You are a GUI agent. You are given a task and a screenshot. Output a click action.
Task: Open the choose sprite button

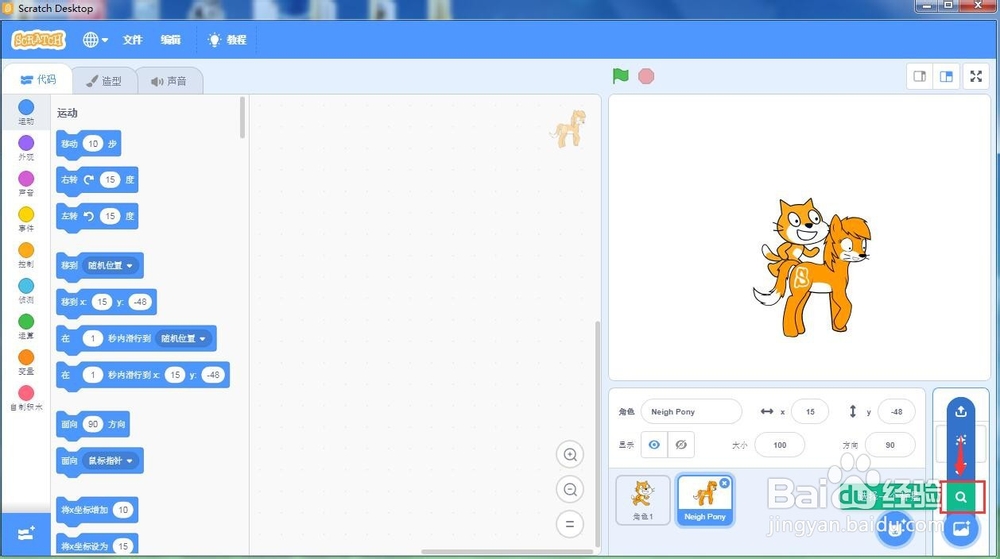896,529
